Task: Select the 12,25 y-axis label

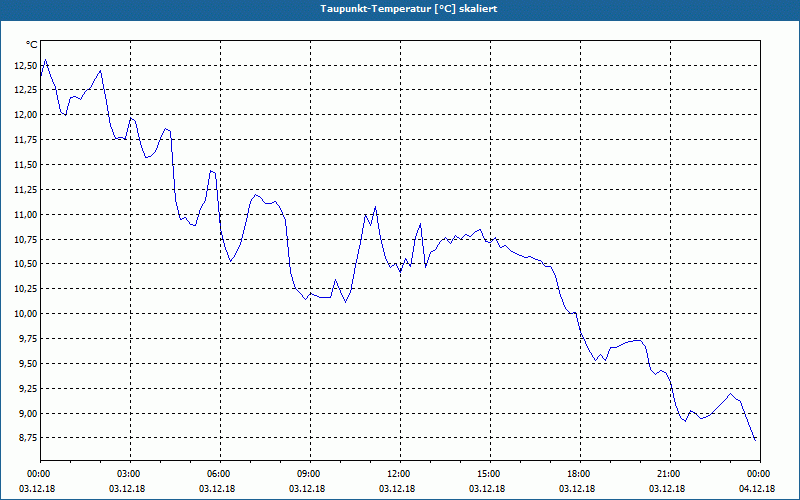Action: click(26, 90)
